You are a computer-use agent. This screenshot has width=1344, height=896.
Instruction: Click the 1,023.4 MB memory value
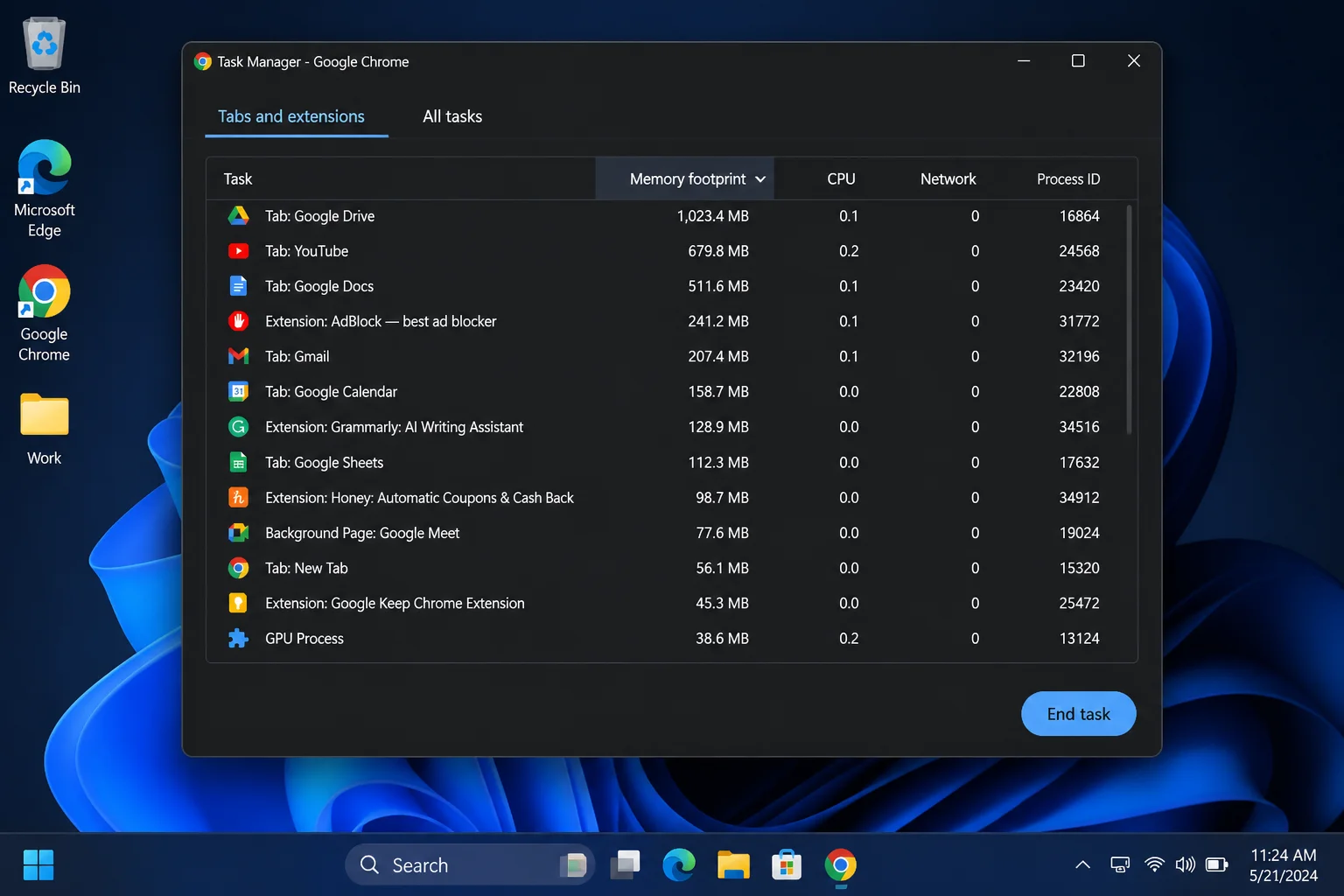click(x=713, y=216)
